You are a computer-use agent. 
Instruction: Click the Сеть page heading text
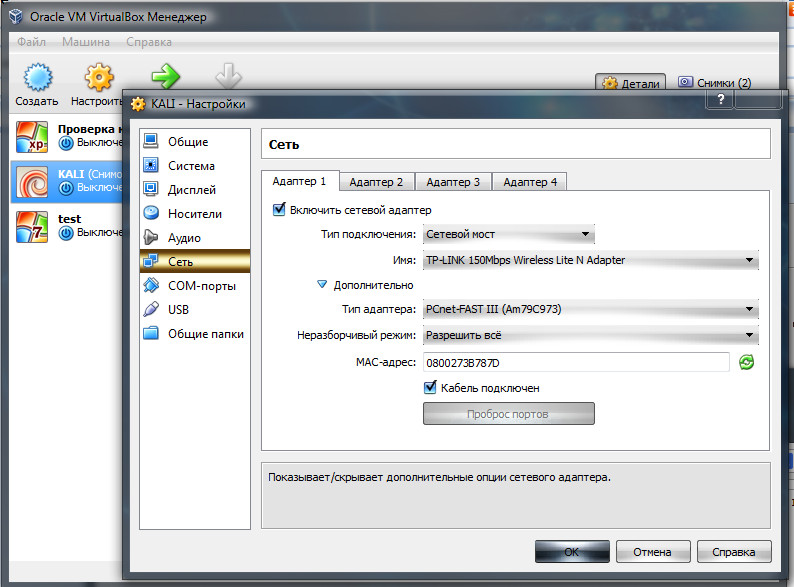[284, 144]
